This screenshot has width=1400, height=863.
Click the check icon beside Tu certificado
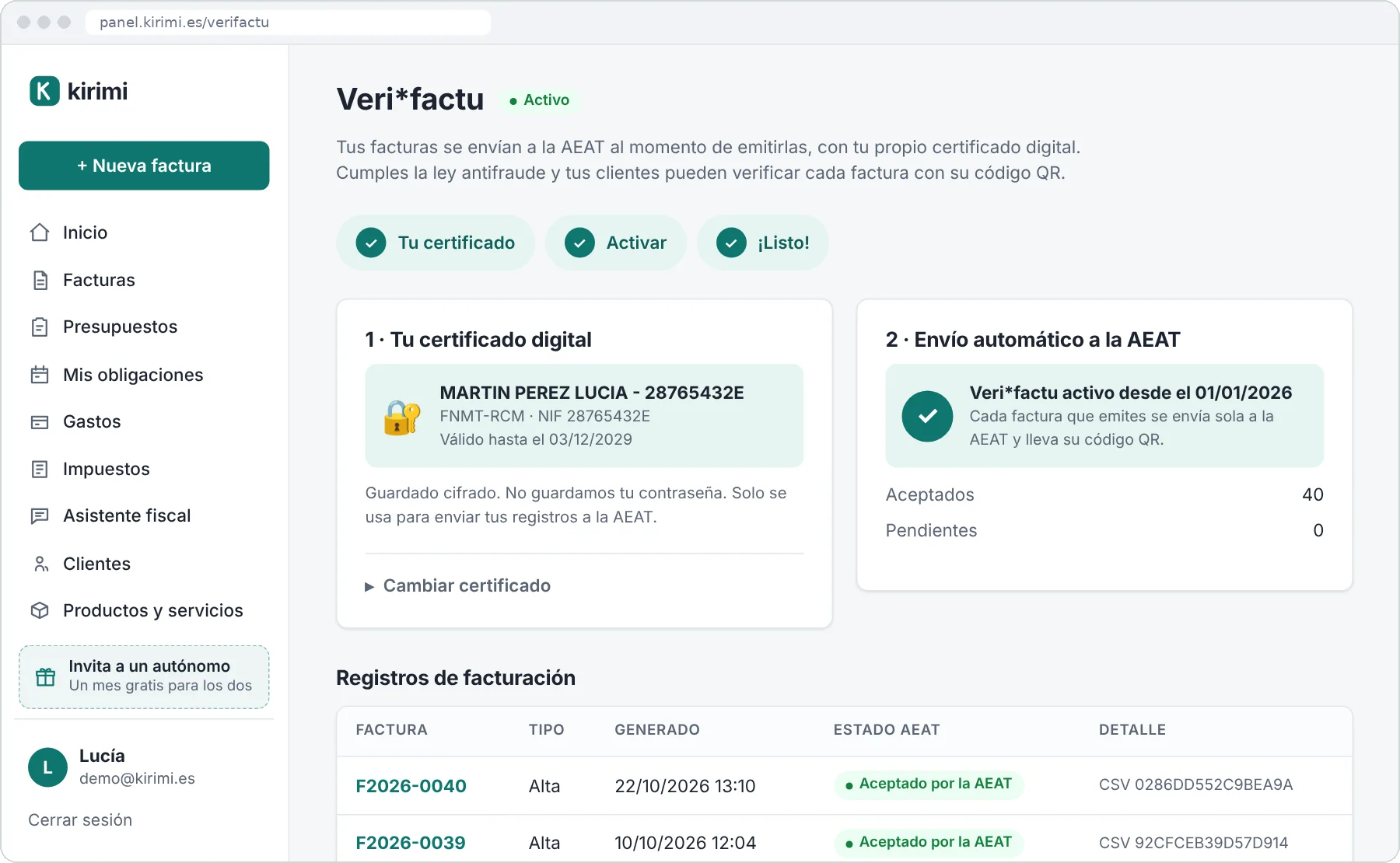tap(371, 243)
